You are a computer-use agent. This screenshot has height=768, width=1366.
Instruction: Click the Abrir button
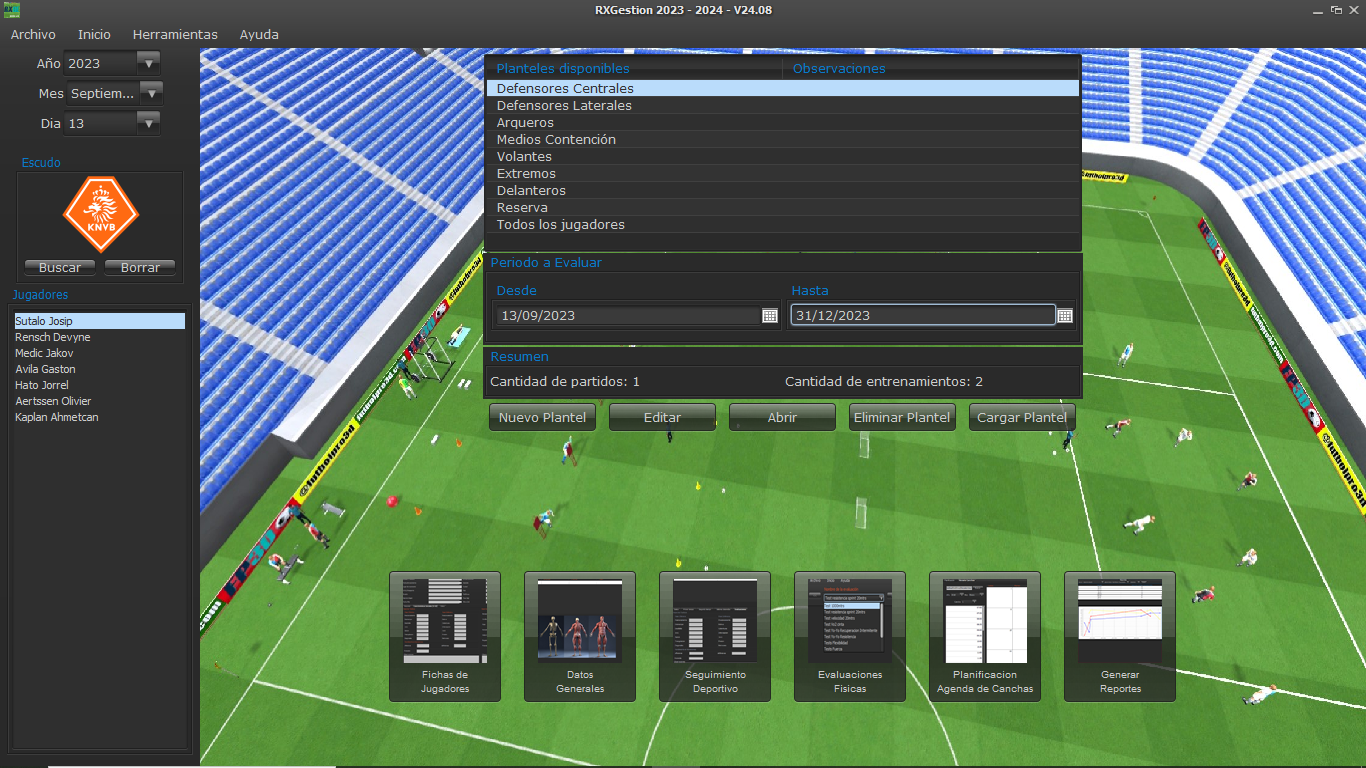pyautogui.click(x=782, y=417)
